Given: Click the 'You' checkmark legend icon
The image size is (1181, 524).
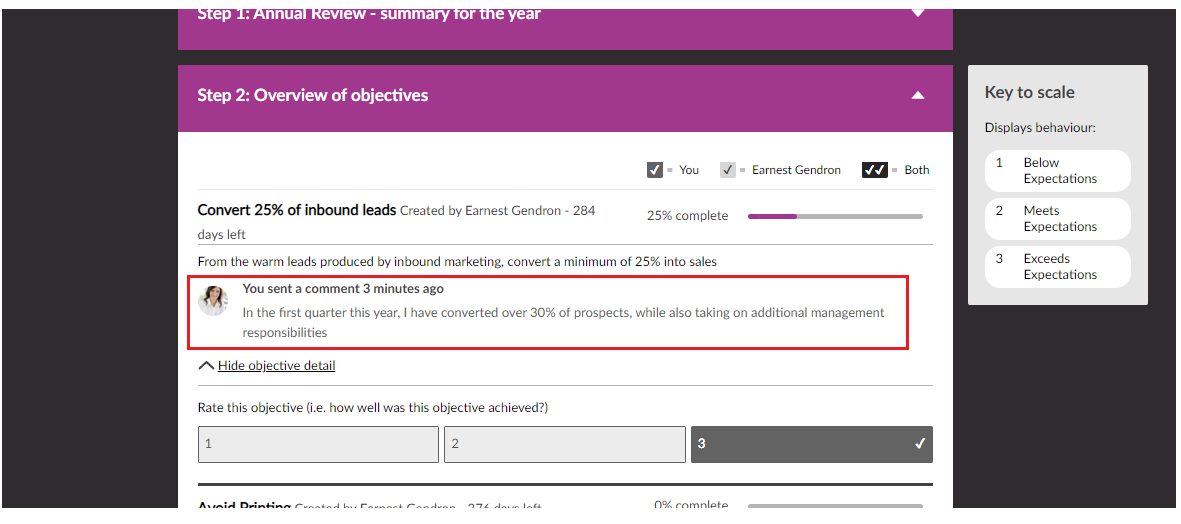Looking at the screenshot, I should pyautogui.click(x=655, y=170).
